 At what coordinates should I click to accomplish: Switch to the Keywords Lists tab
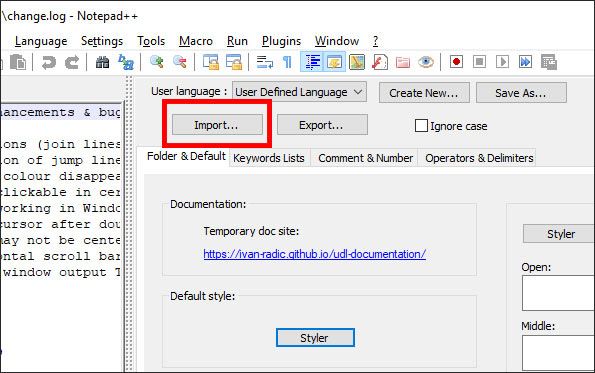[269, 158]
